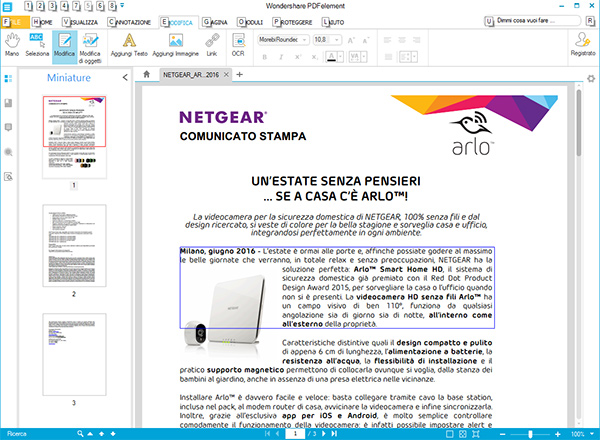The image size is (600, 440).
Task: Align text left
Action: click(x=388, y=40)
